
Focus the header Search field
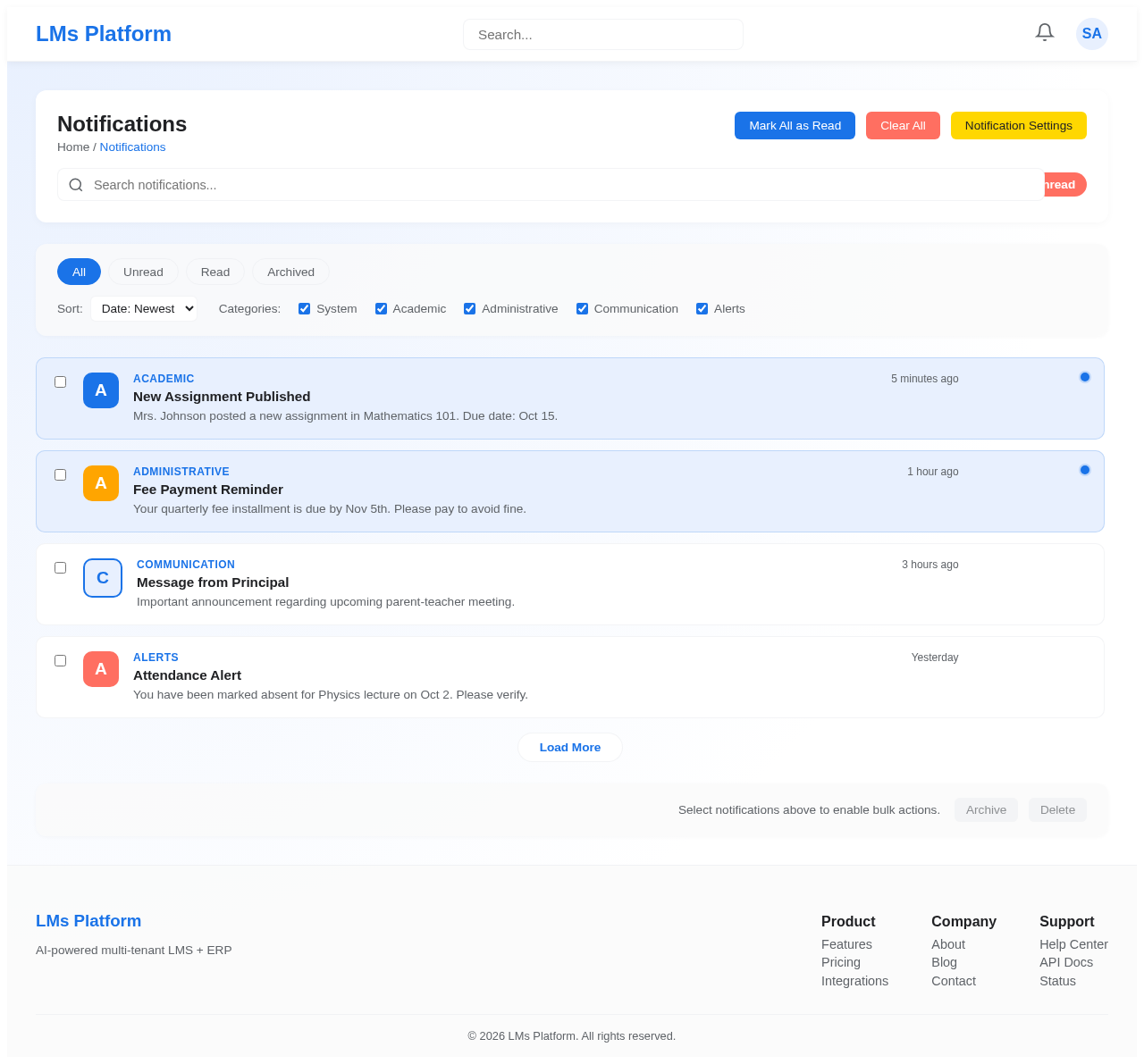pos(603,35)
